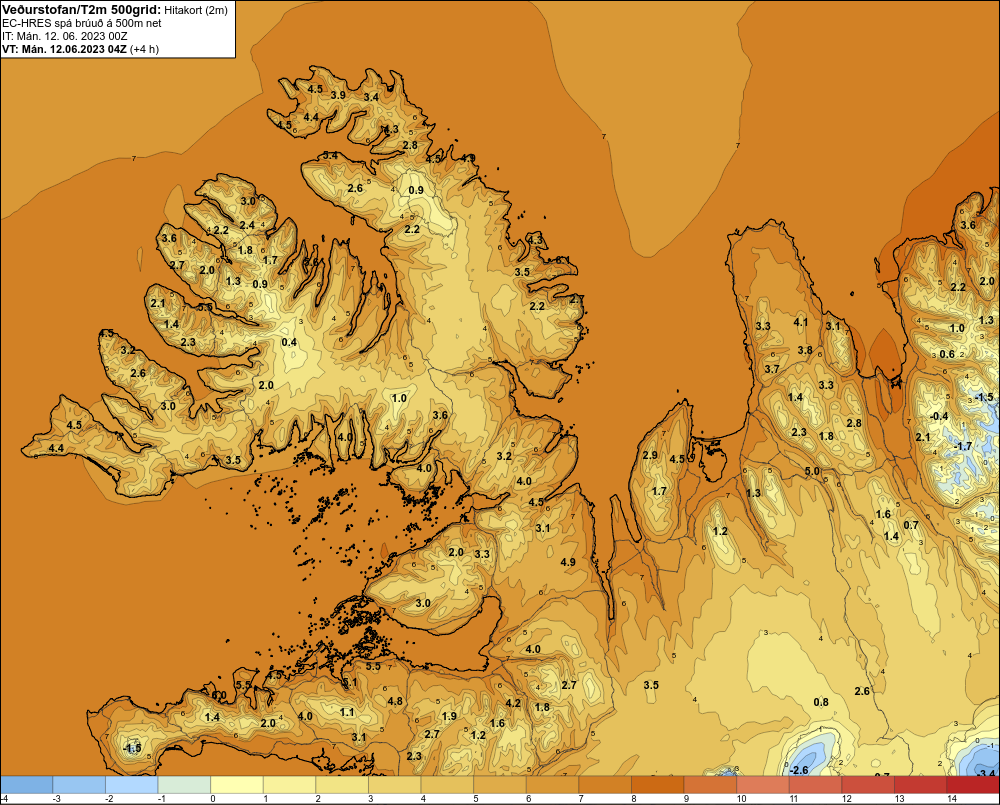Select the legend swatch between 9 and 10
The width and height of the screenshot is (1000, 805).
[710, 785]
